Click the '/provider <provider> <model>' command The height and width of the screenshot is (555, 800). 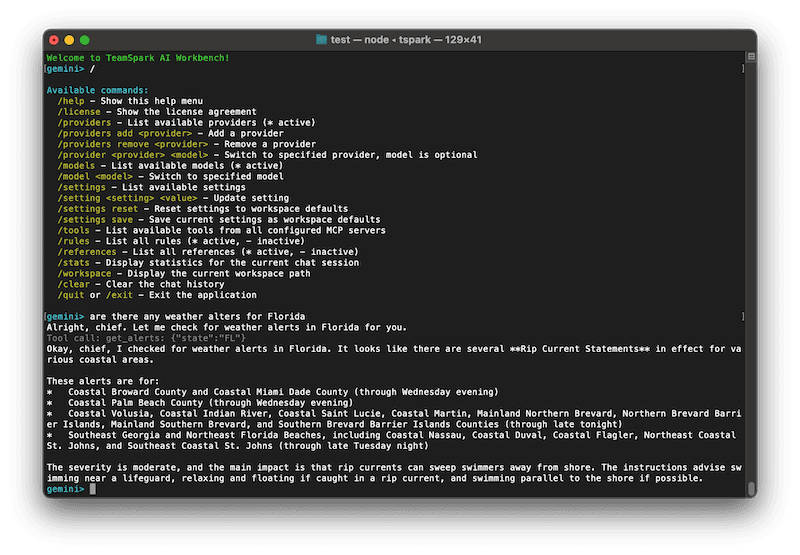(133, 155)
